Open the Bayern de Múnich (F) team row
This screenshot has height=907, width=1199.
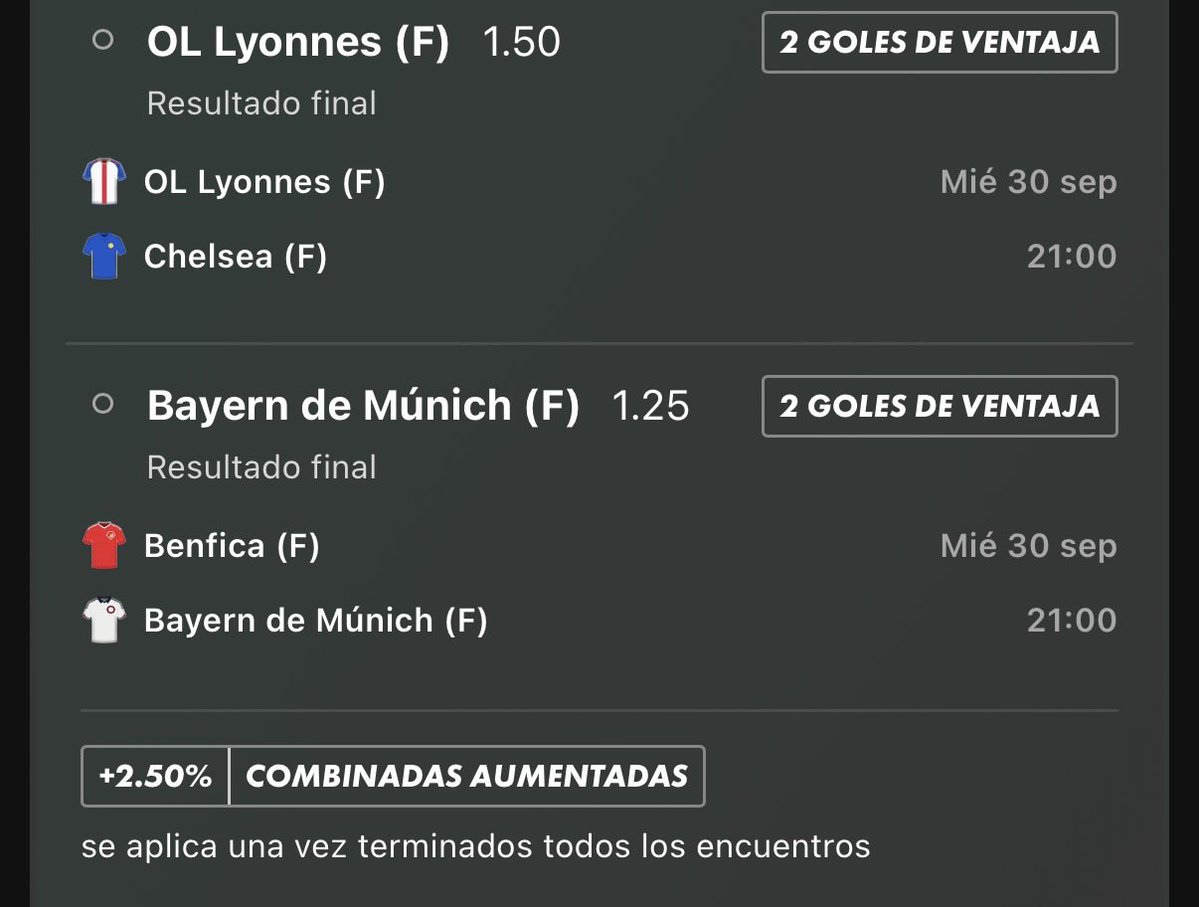click(600, 620)
